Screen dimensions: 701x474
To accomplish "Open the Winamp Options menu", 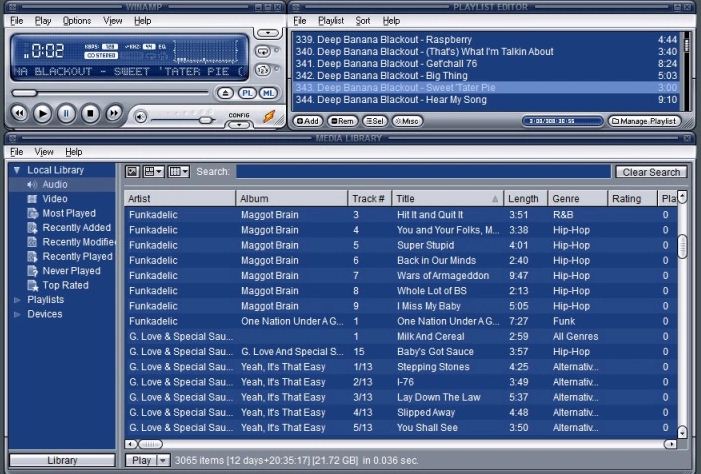I will [77, 21].
